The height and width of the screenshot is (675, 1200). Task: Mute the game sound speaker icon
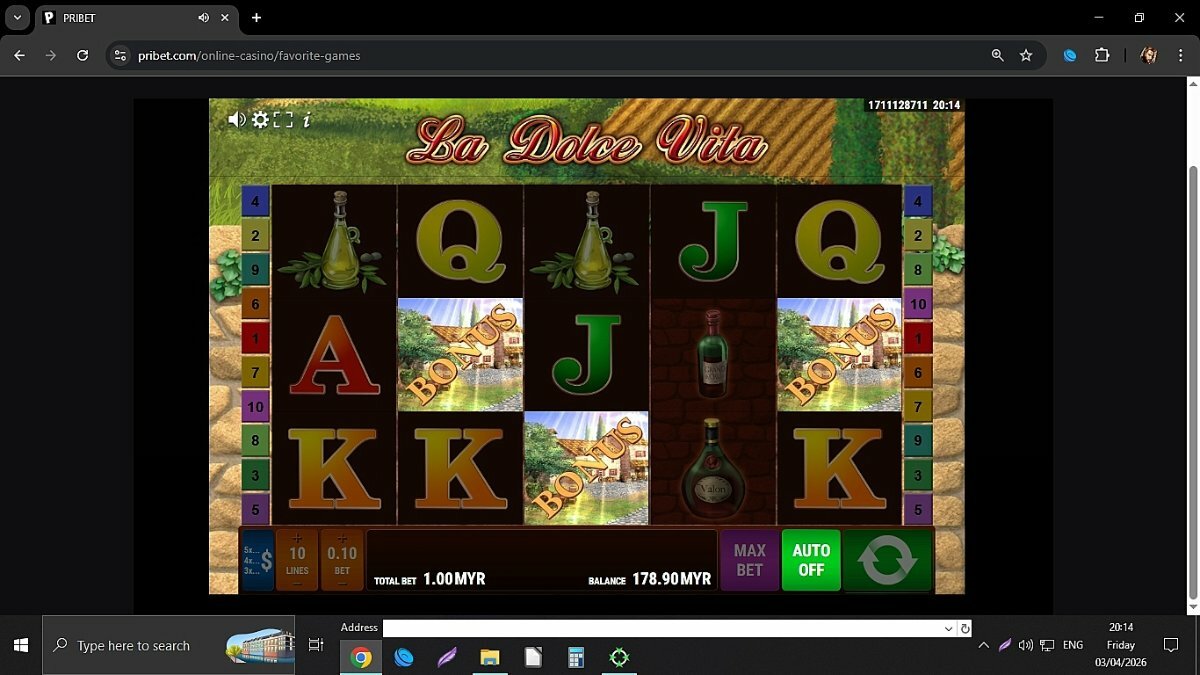coord(236,120)
